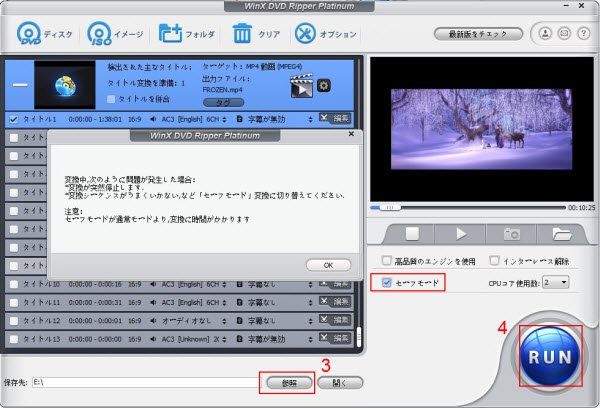Change Title 11 audio track selector
600x408 pixels.
click(224, 302)
